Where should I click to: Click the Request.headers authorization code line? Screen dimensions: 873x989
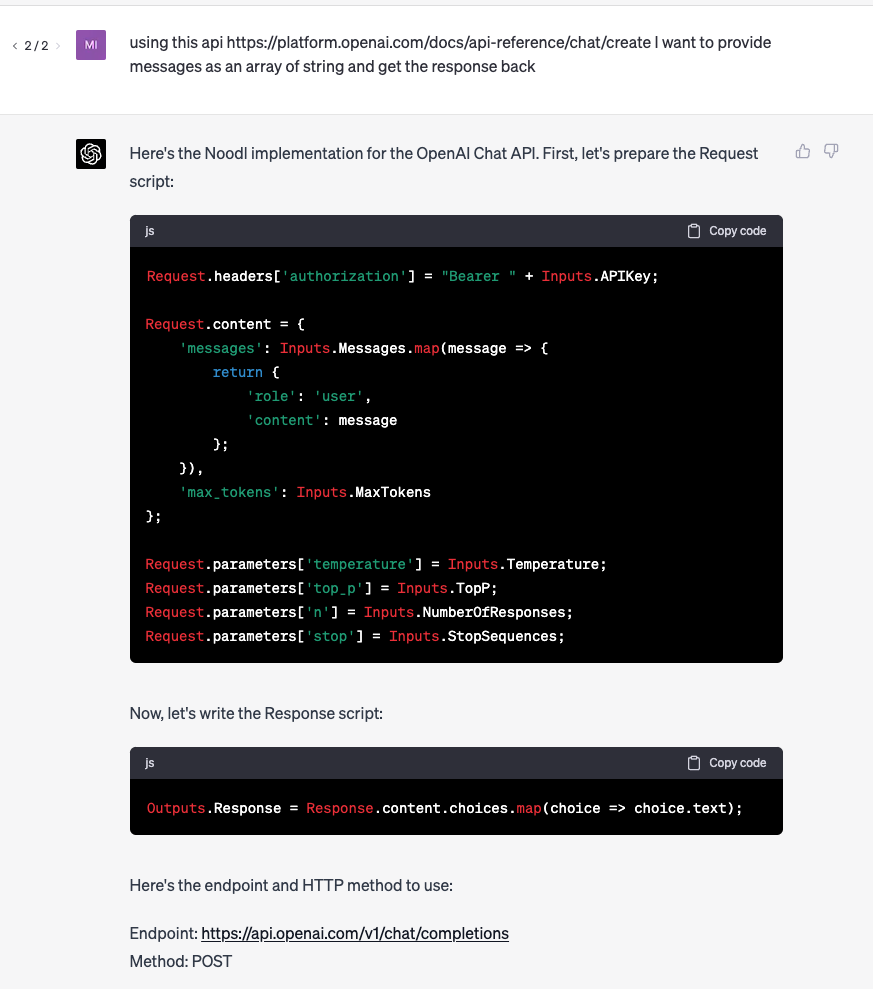[402, 276]
